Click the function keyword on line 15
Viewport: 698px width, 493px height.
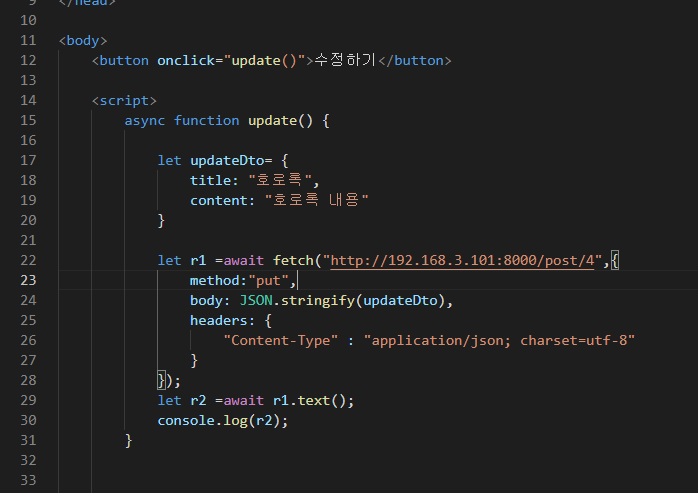(x=207, y=120)
